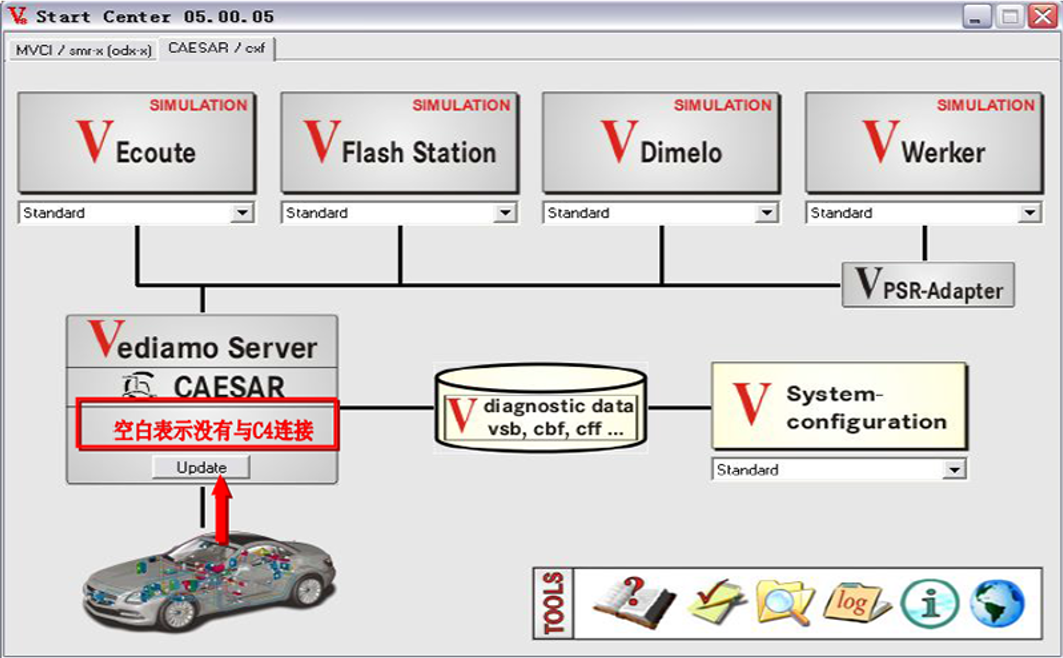
Task: Open the folder search magnifier tool
Action: point(784,602)
